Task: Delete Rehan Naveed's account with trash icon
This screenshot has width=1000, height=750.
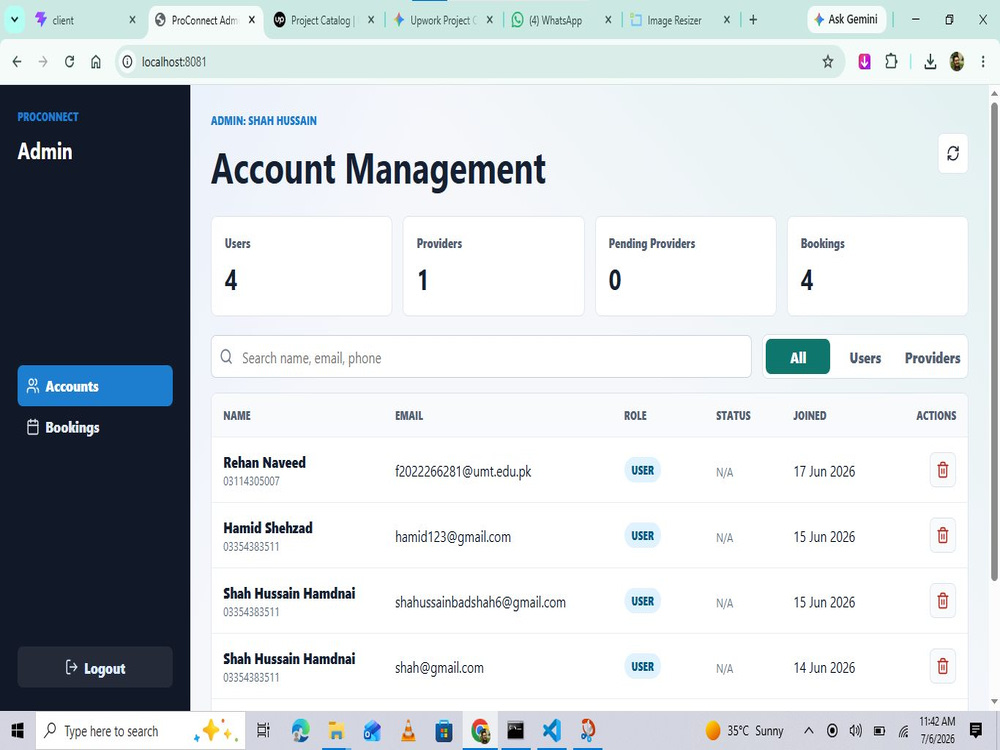Action: pos(942,470)
